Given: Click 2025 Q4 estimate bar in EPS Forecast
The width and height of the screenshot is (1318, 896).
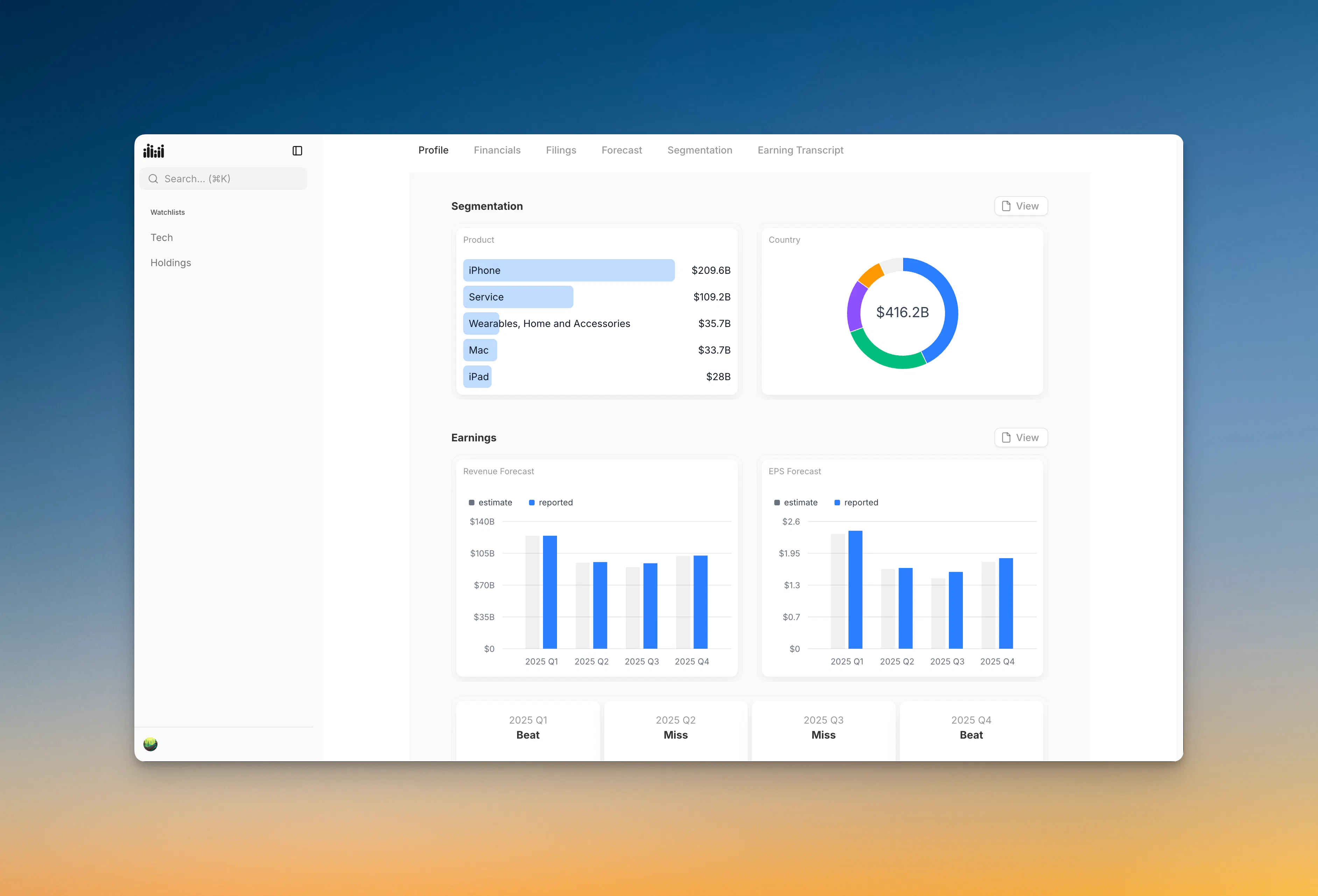Looking at the screenshot, I should (988, 605).
